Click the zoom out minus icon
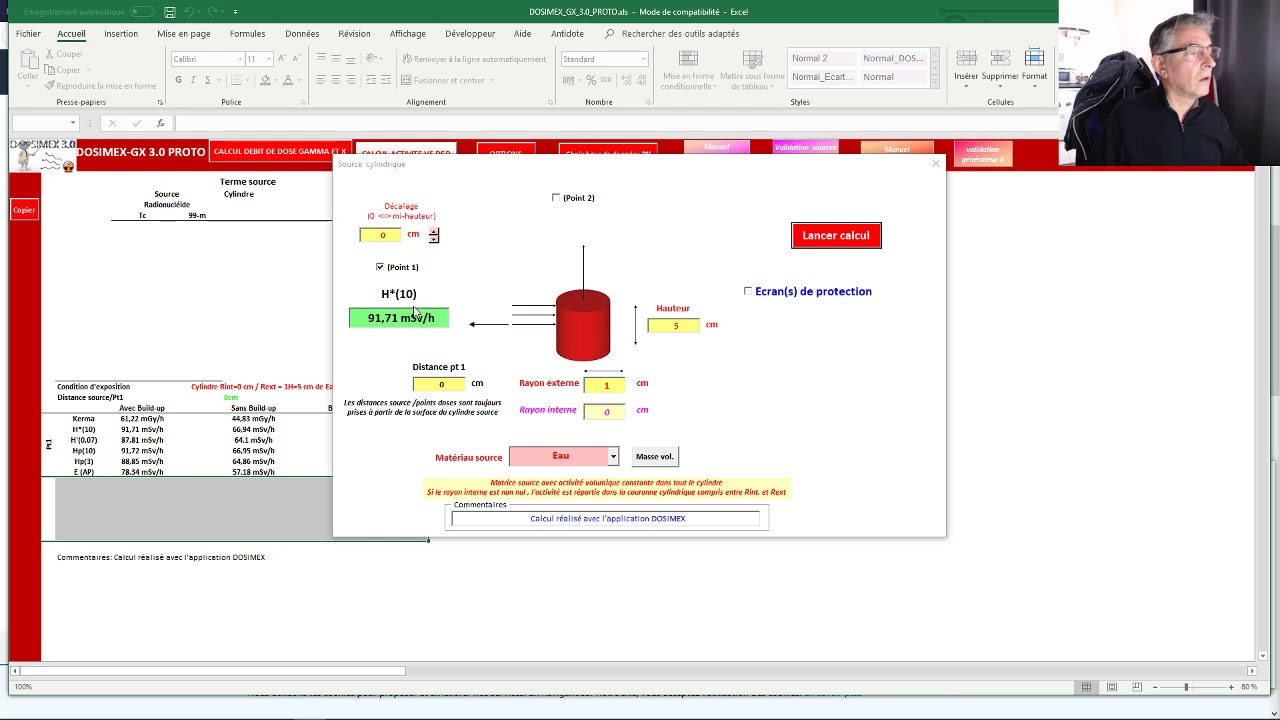This screenshot has width=1280, height=720. [x=1155, y=687]
